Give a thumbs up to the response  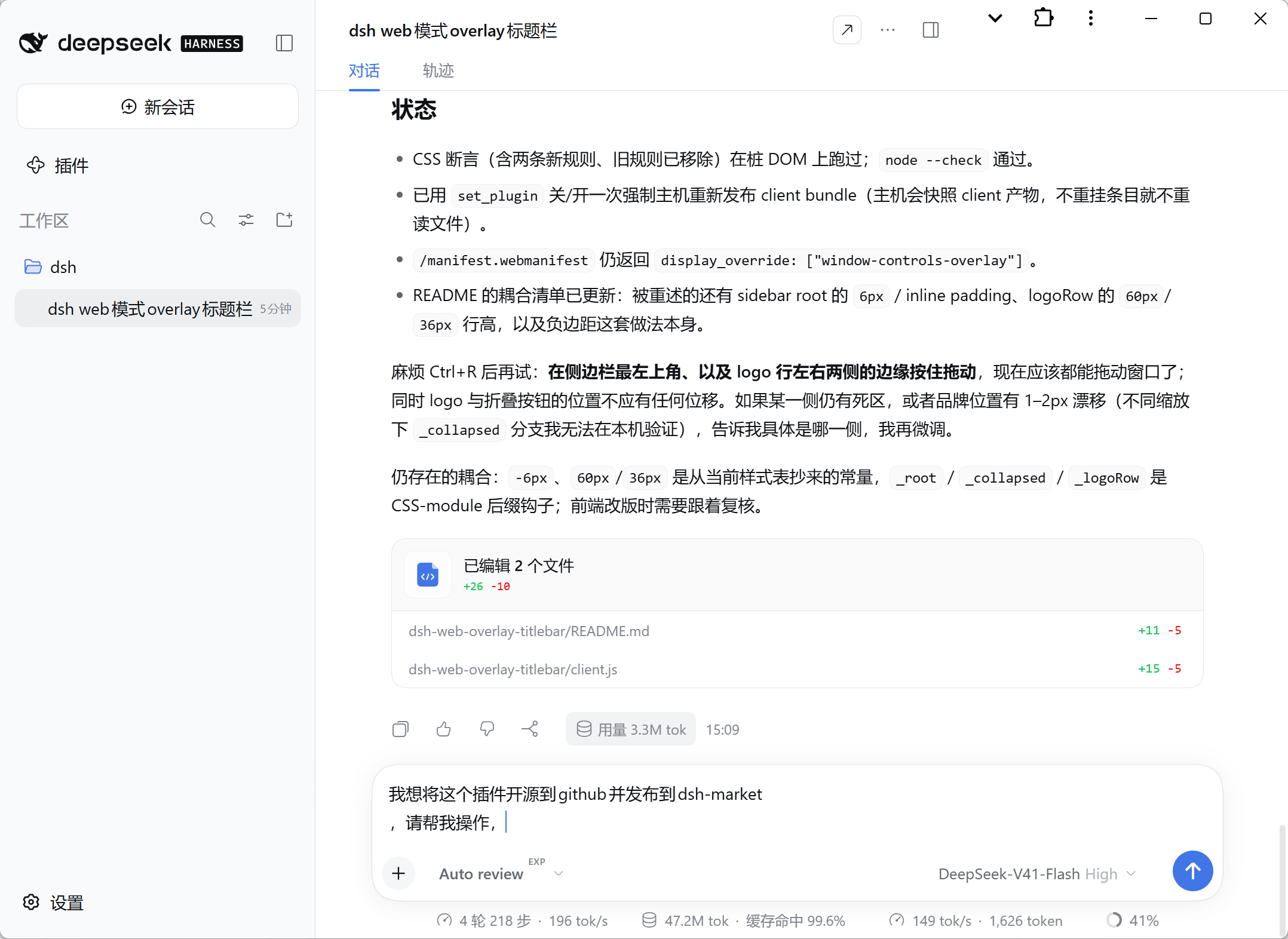[443, 729]
